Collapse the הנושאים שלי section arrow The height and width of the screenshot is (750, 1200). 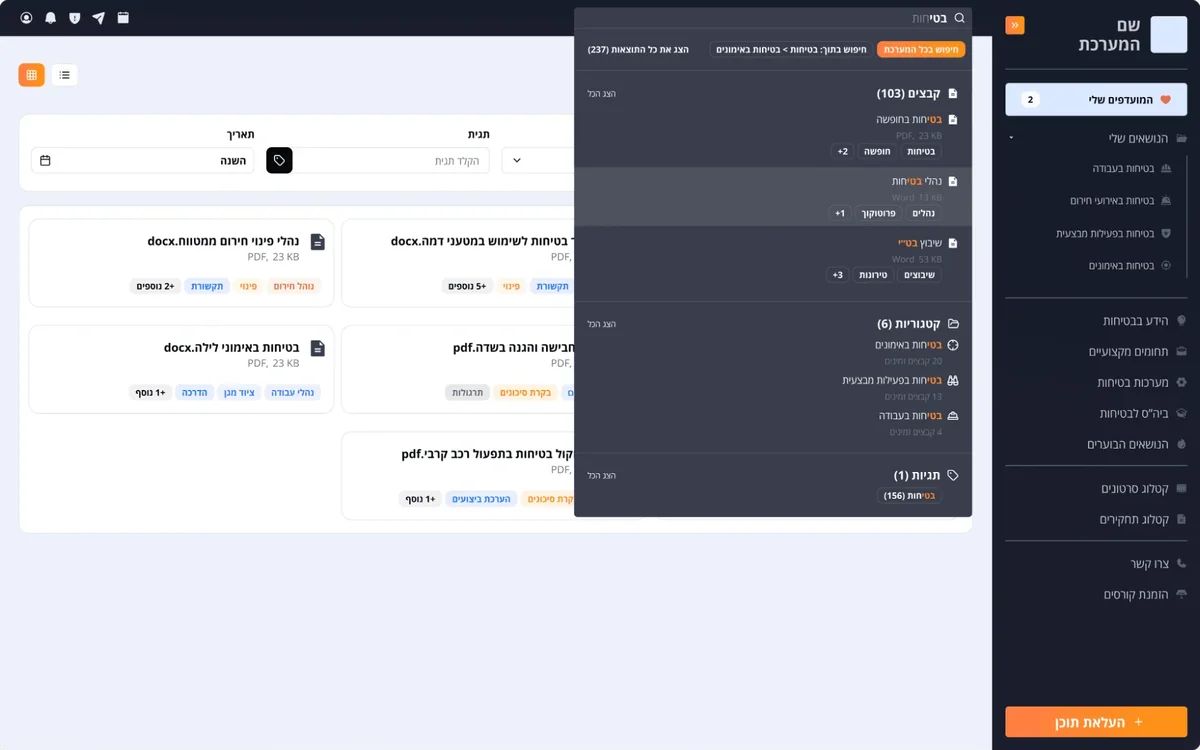(x=1011, y=138)
